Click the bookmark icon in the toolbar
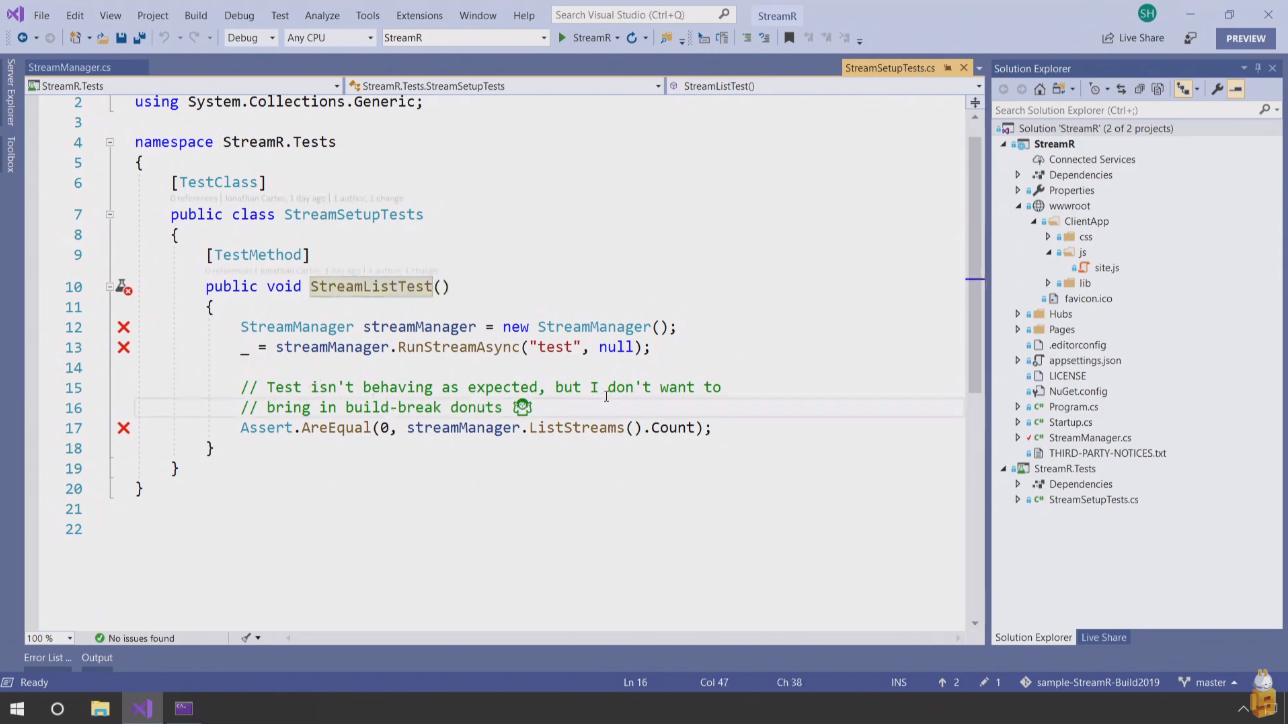 [x=789, y=38]
